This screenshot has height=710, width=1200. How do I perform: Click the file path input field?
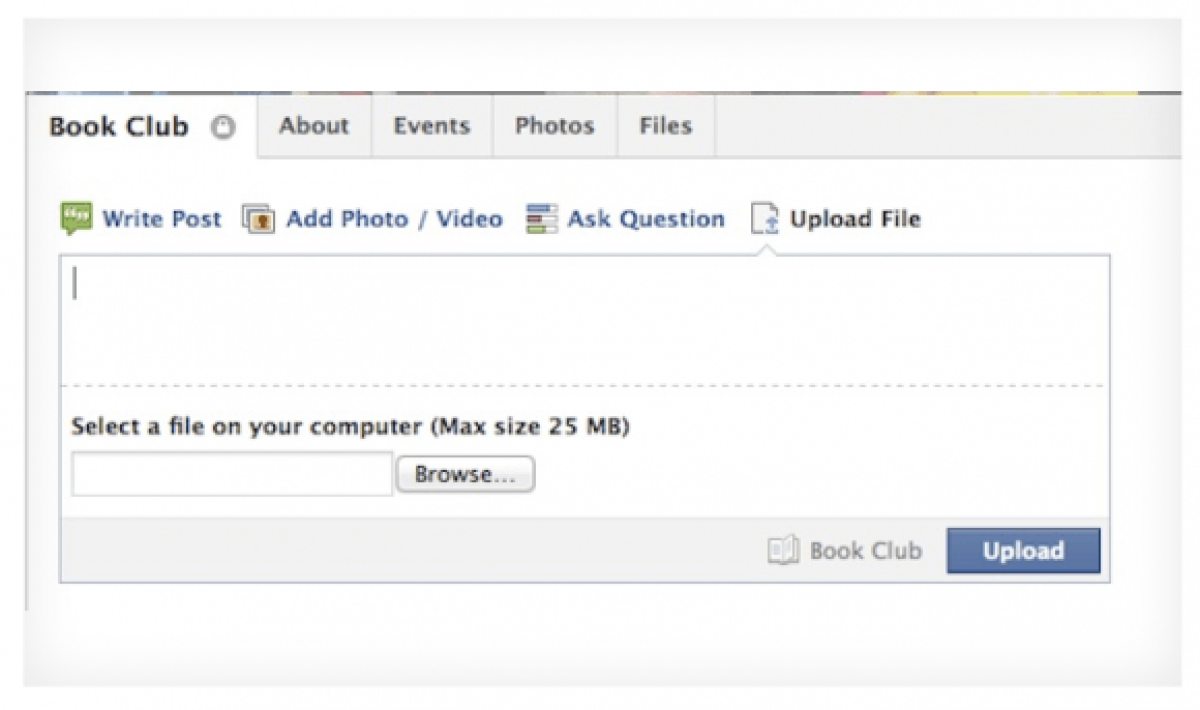[x=232, y=475]
